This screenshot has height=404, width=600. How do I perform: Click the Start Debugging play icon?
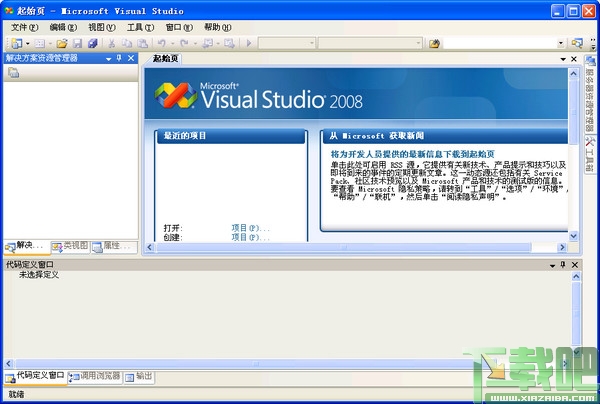click(249, 43)
